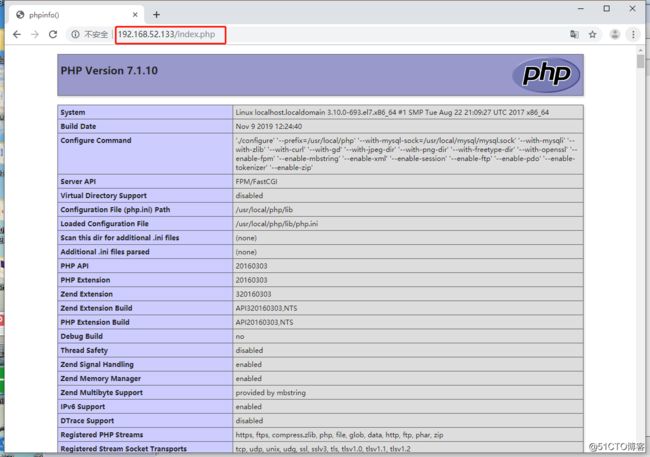Click the Configuration File (php.ini) Path label
The width and height of the screenshot is (650, 457).
[115, 210]
